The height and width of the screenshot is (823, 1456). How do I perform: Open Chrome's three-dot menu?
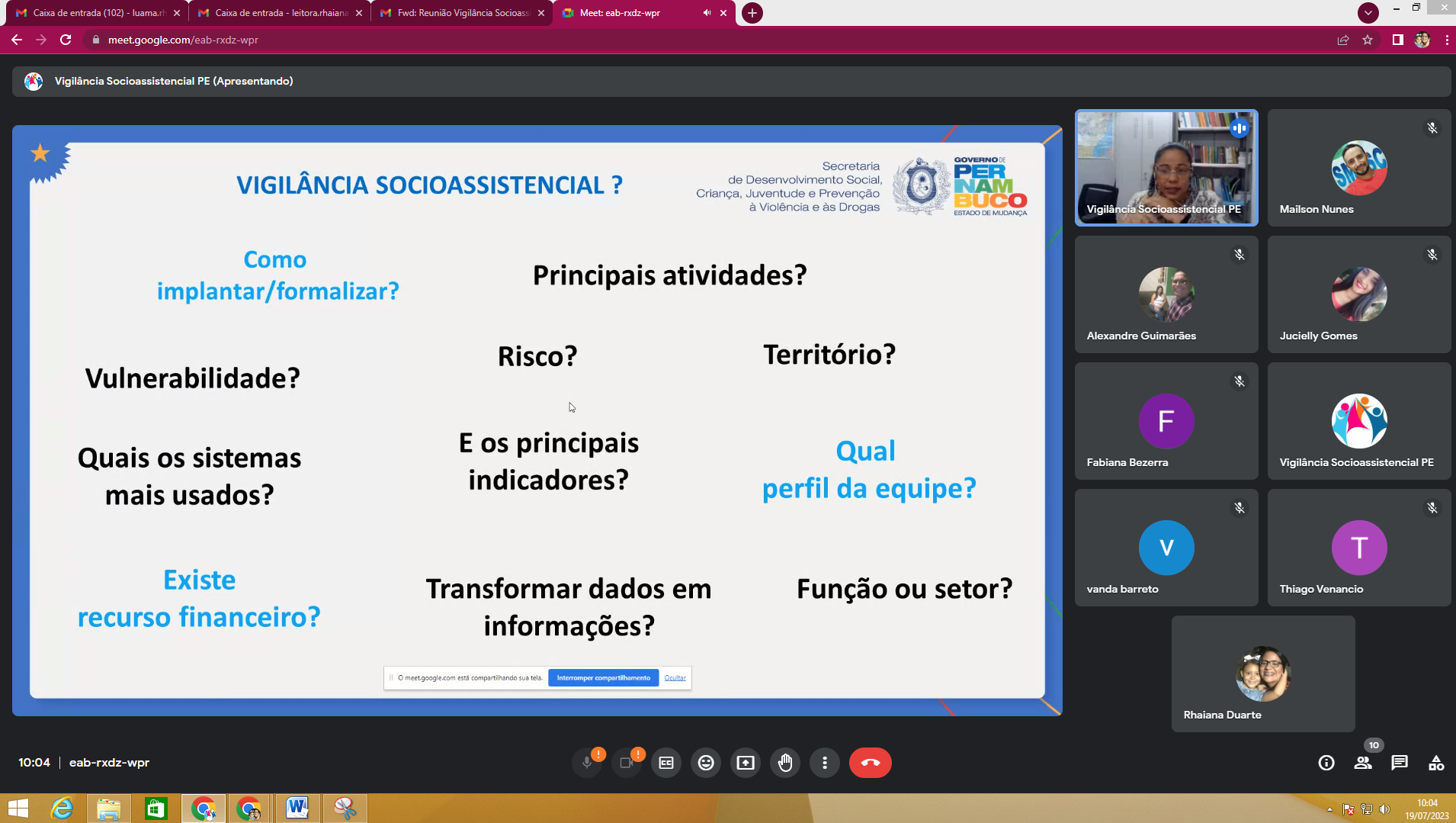1446,40
